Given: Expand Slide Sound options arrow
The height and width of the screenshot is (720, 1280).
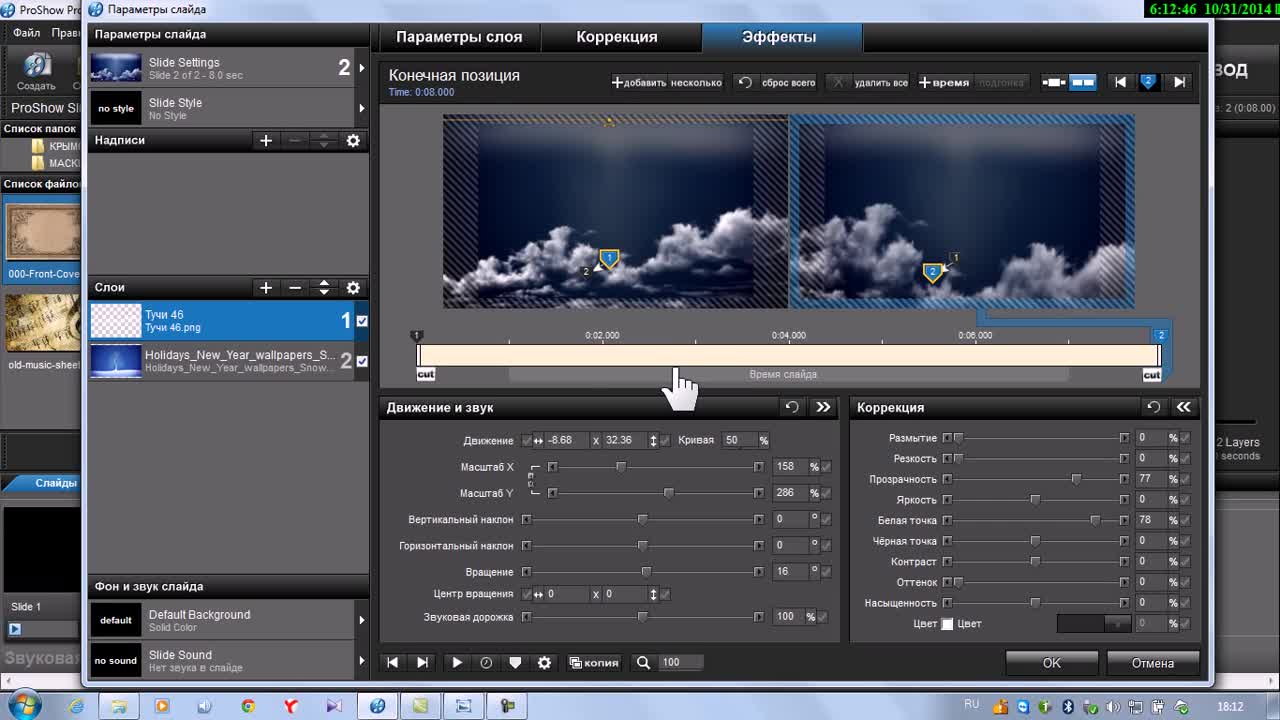Looking at the screenshot, I should click(361, 660).
